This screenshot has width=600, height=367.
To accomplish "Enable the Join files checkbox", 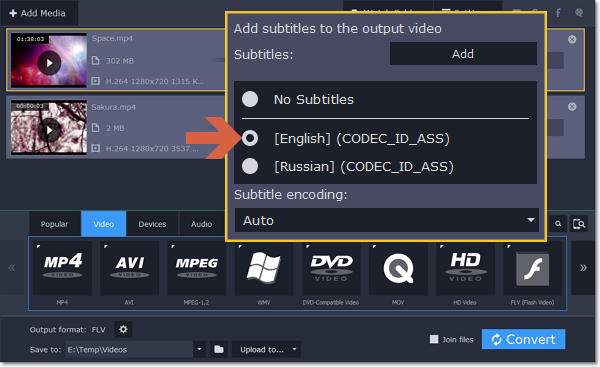I will pos(434,339).
